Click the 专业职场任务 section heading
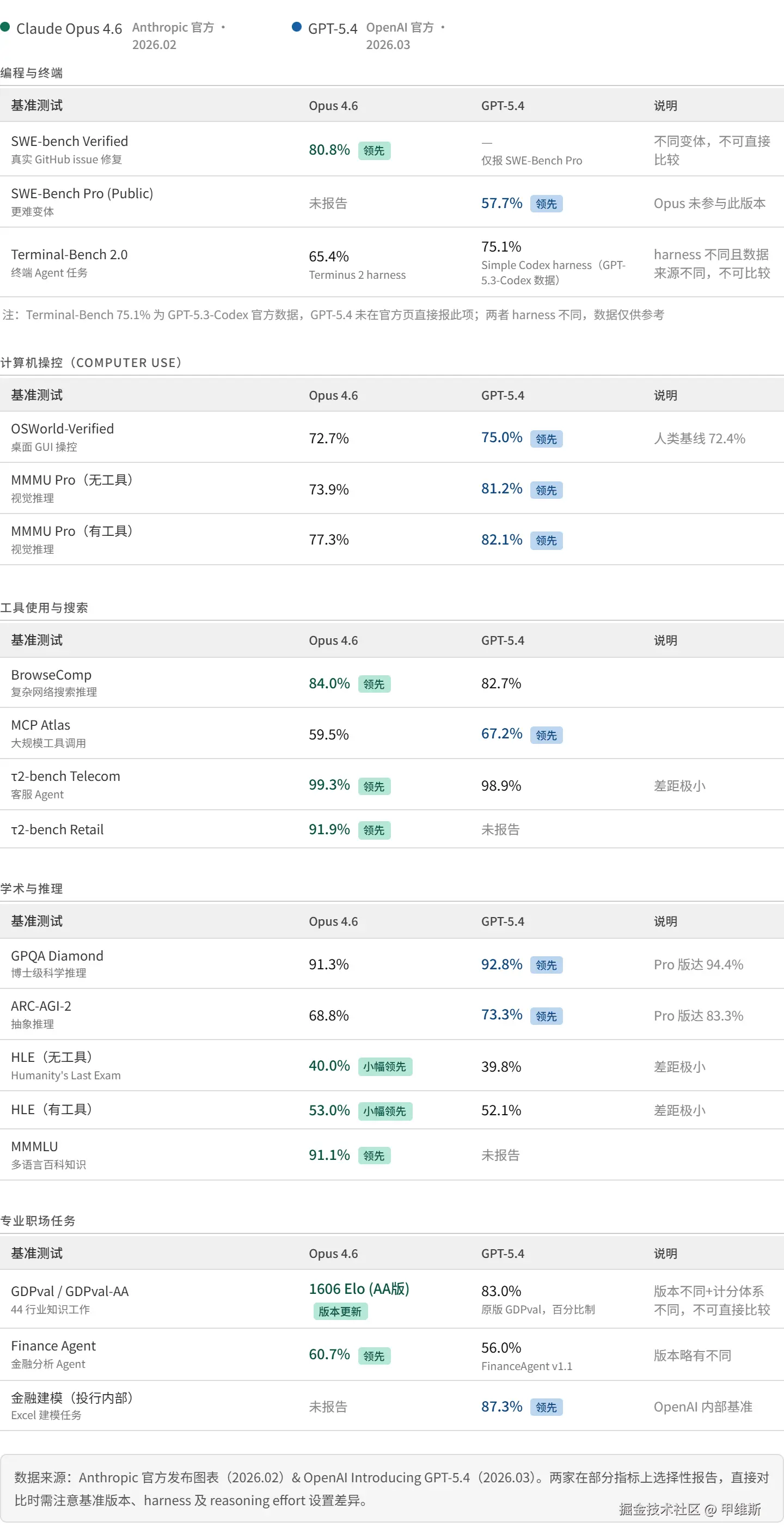The image size is (784, 1540). point(38,1221)
